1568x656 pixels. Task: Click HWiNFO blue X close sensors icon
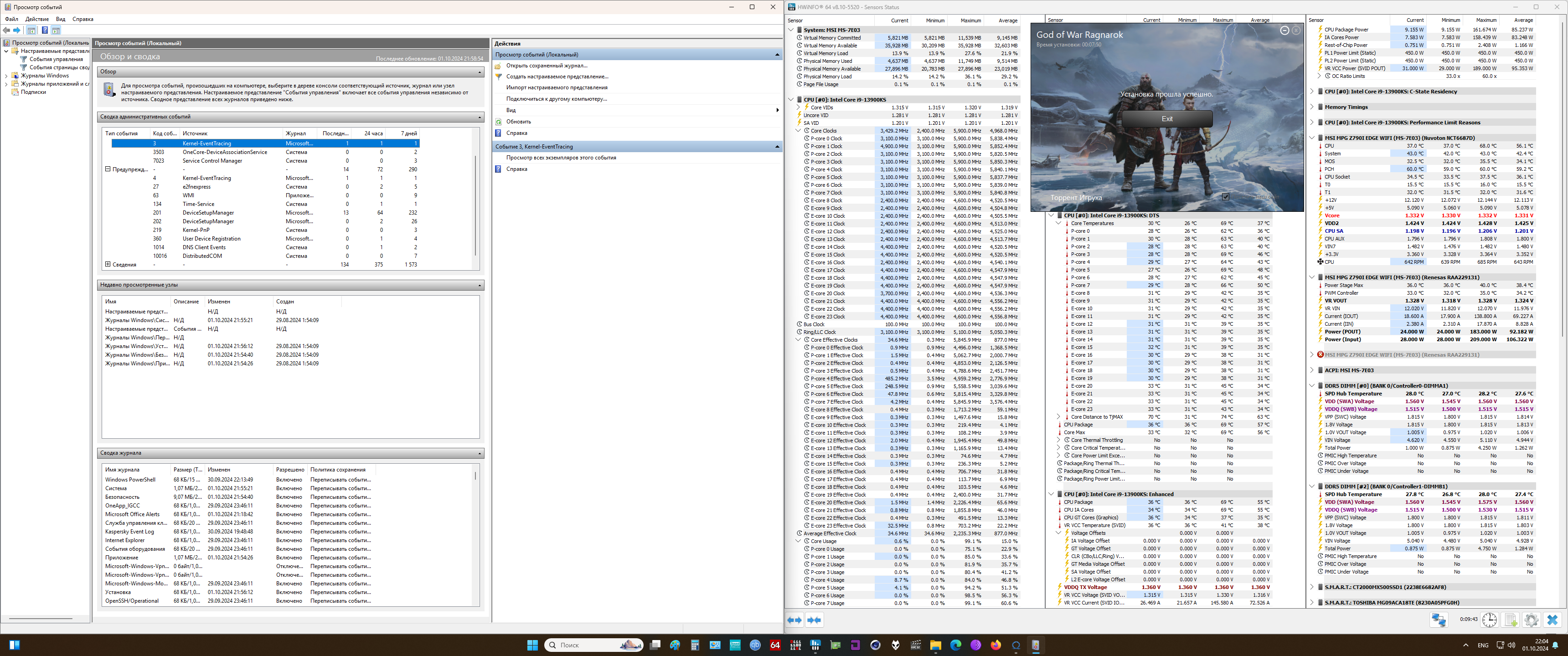point(1552,620)
